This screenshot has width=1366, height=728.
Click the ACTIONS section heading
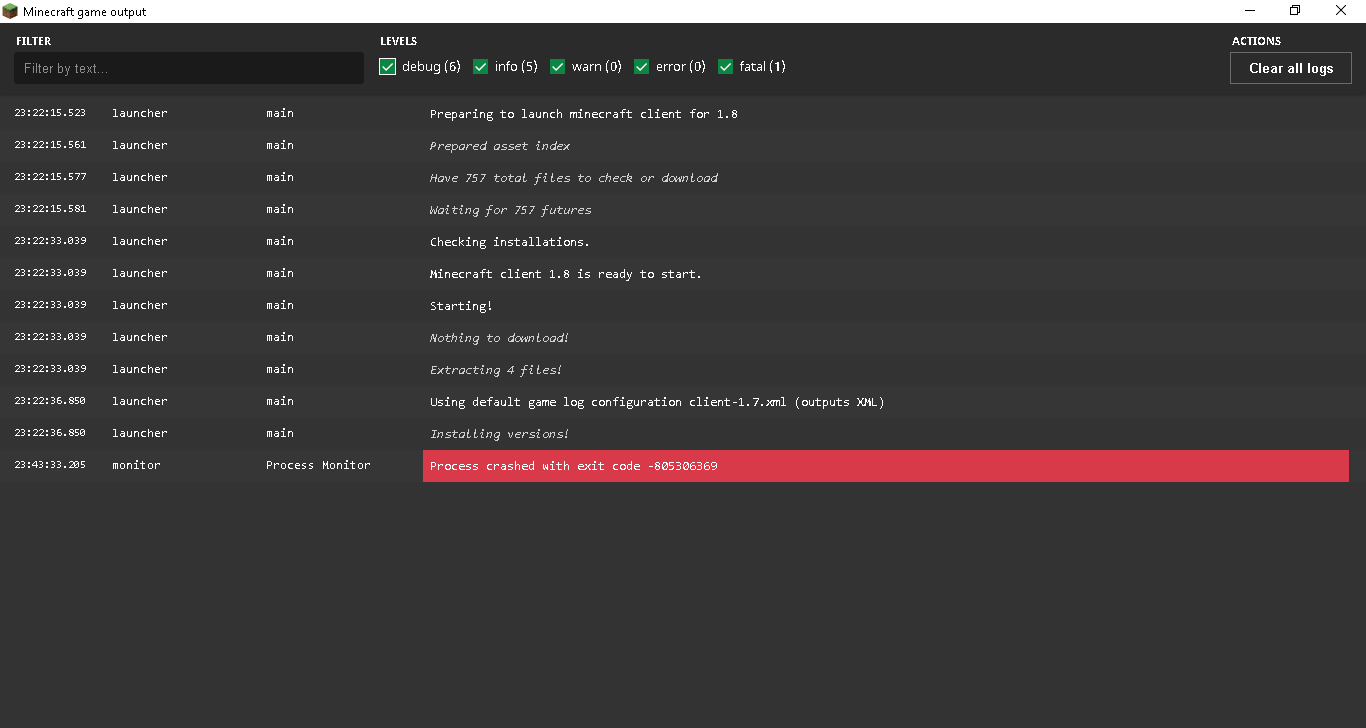coord(1256,41)
